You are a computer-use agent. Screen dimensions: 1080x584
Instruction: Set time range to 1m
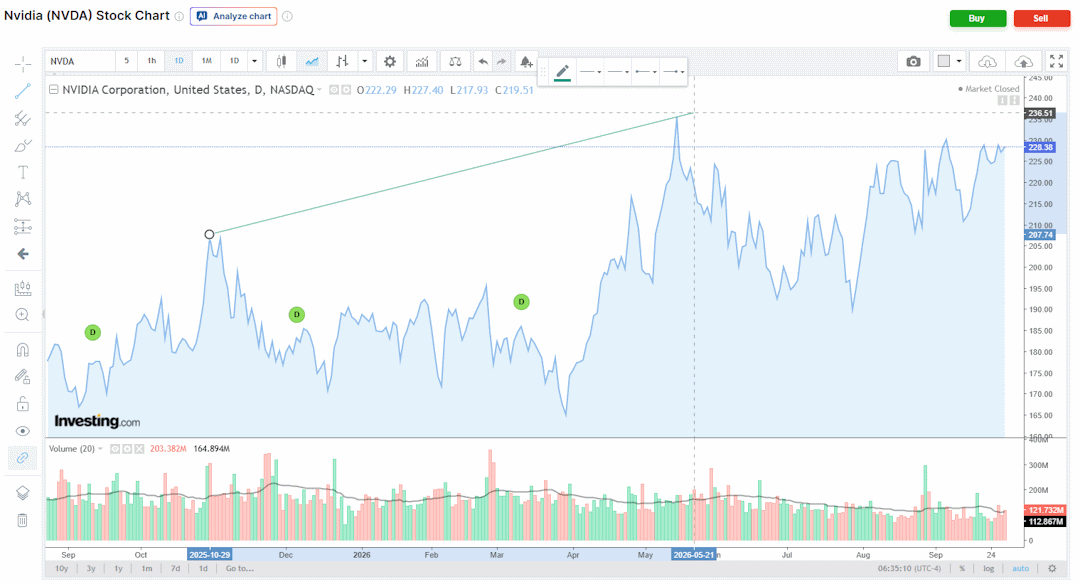tap(147, 568)
